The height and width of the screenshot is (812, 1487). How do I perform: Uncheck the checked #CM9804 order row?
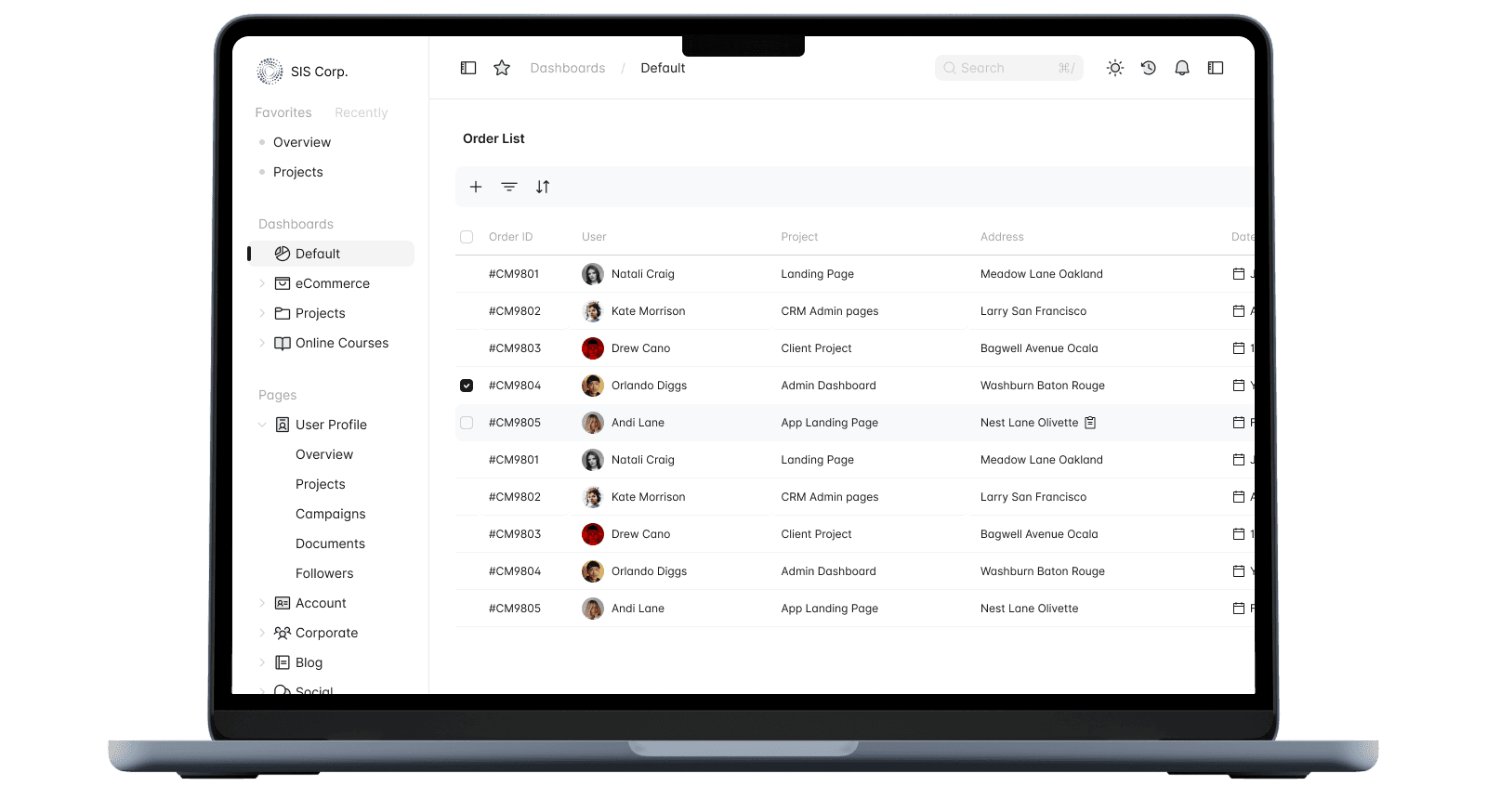467,386
